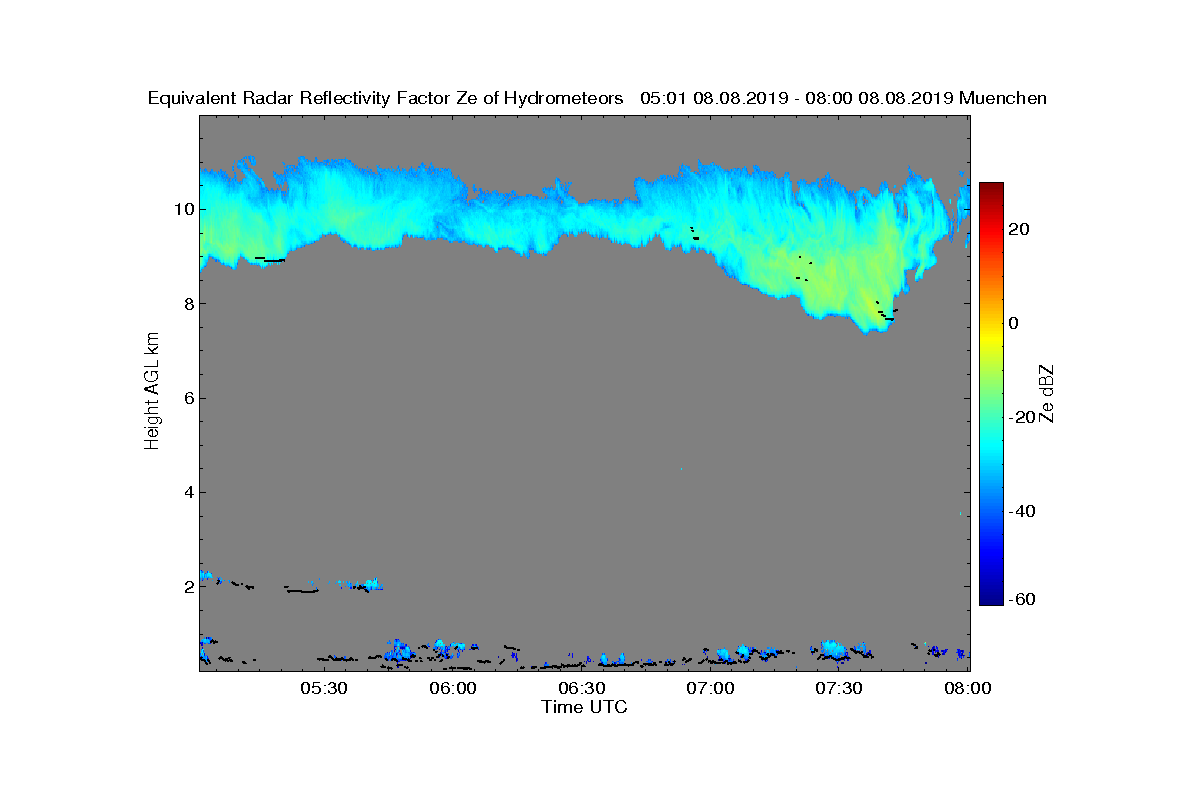The width and height of the screenshot is (1200, 800).
Task: Click the colorbar value -40 label
Action: point(1022,511)
